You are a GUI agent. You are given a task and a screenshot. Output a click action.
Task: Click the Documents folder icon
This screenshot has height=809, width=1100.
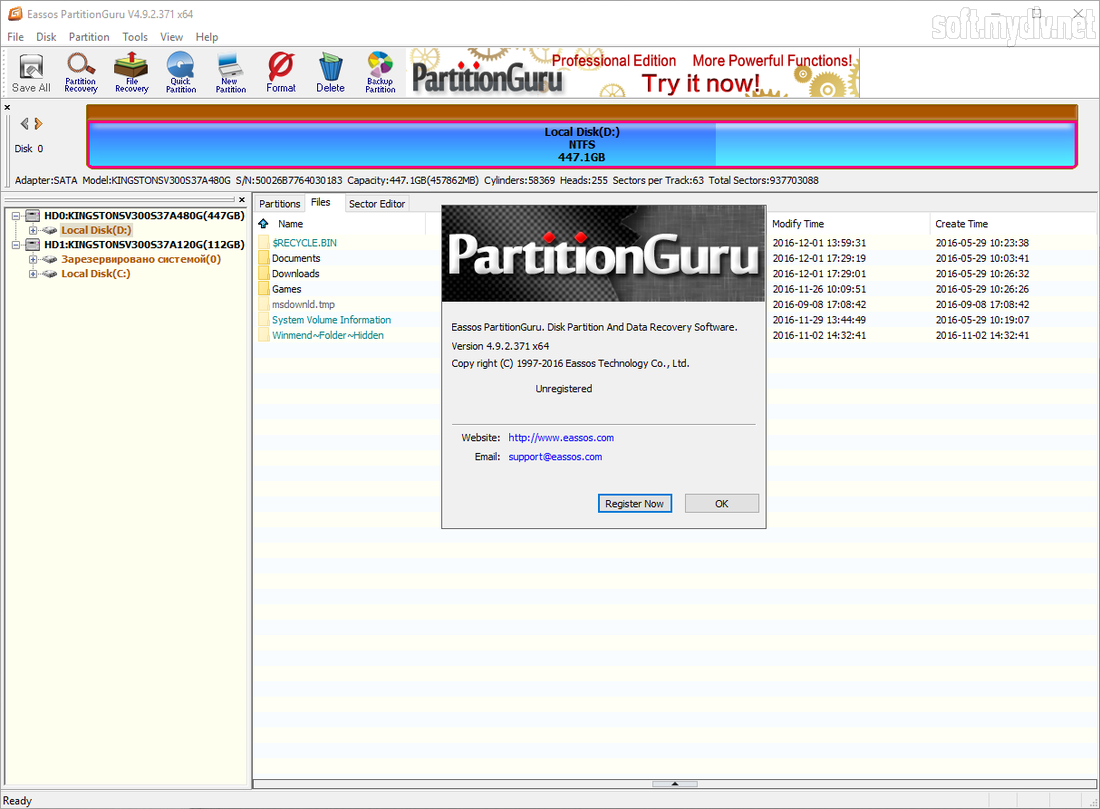(x=264, y=258)
